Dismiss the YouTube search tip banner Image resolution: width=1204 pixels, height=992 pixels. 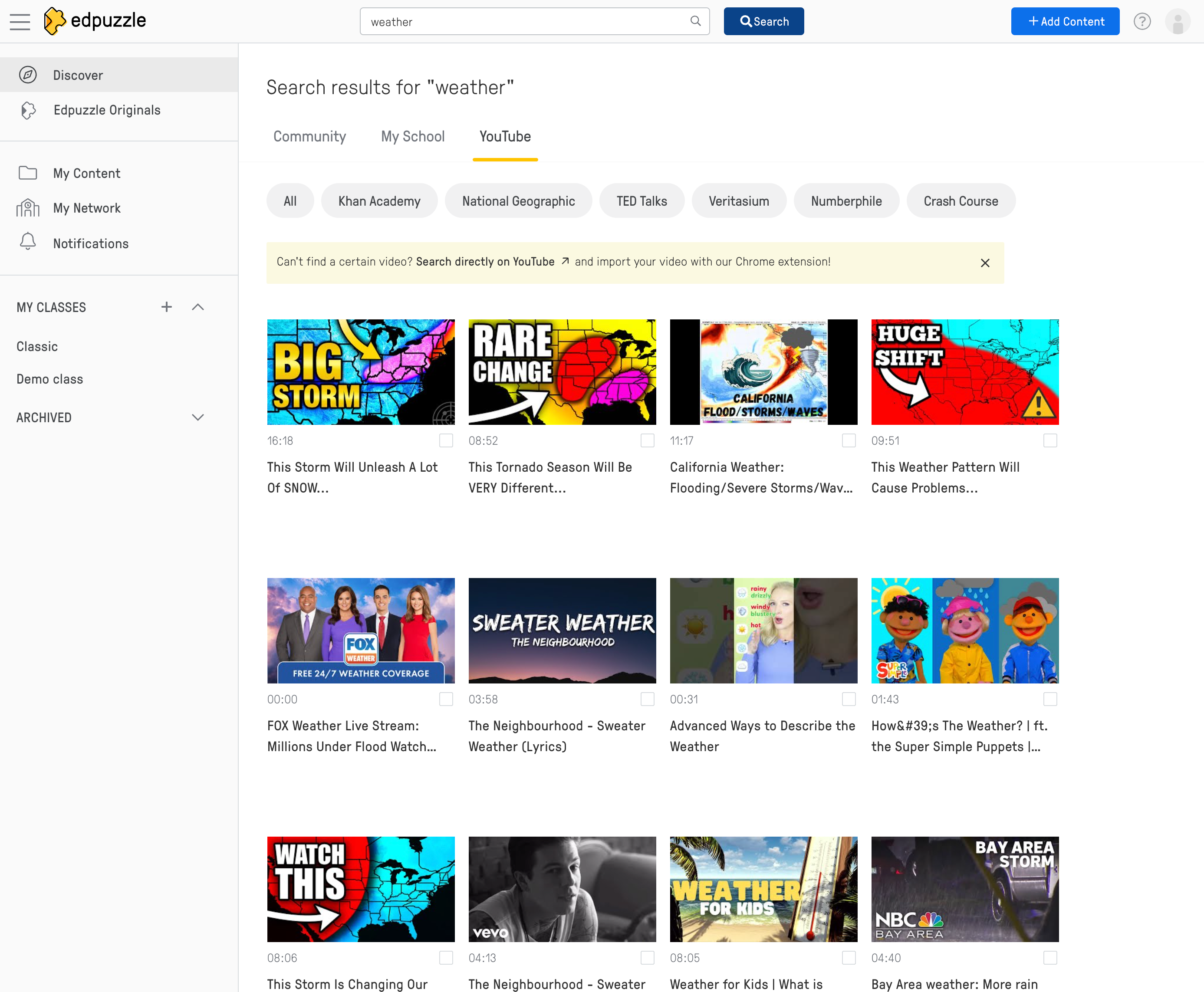pyautogui.click(x=984, y=263)
